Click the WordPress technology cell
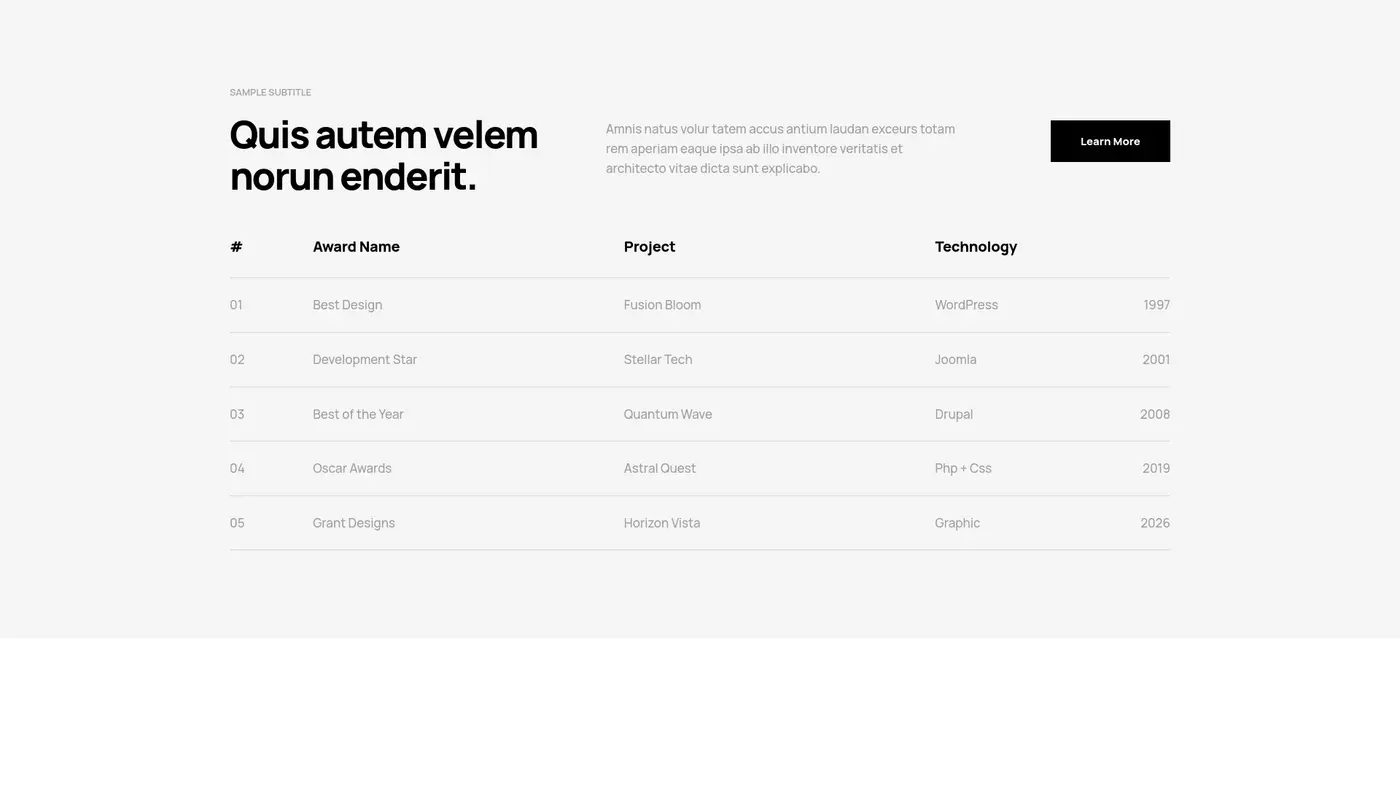 [x=966, y=305]
